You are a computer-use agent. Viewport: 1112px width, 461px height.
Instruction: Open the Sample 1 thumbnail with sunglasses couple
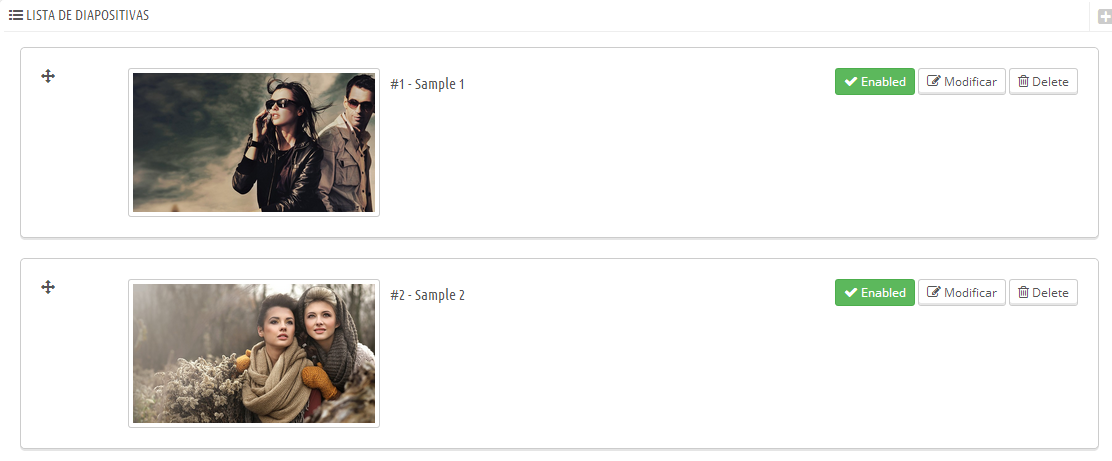coord(254,143)
